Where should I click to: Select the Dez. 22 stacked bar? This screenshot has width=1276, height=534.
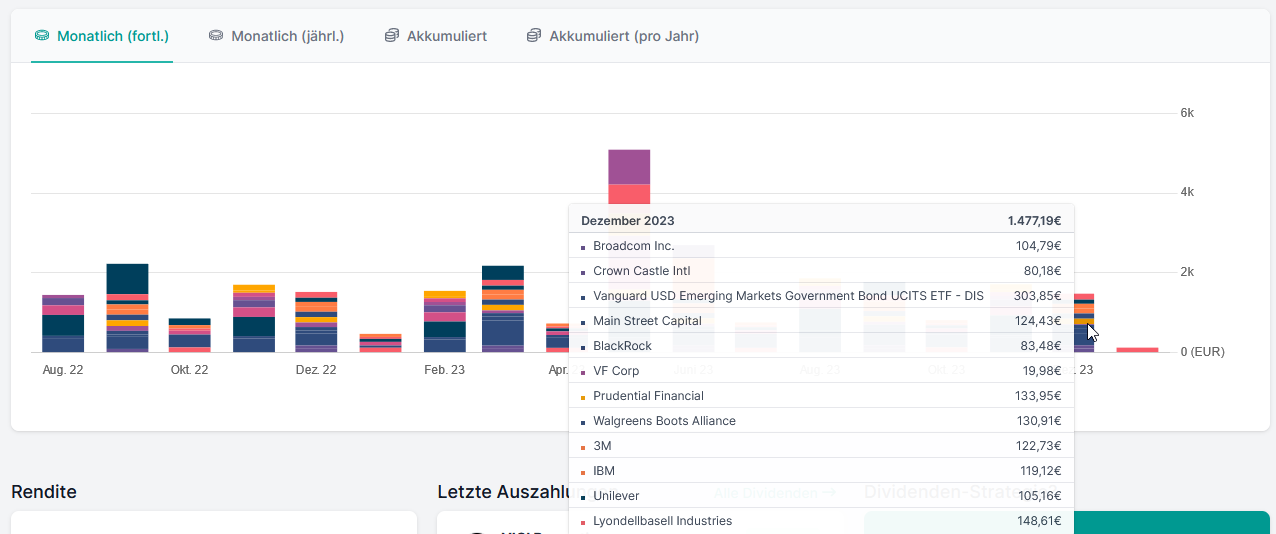click(316, 322)
